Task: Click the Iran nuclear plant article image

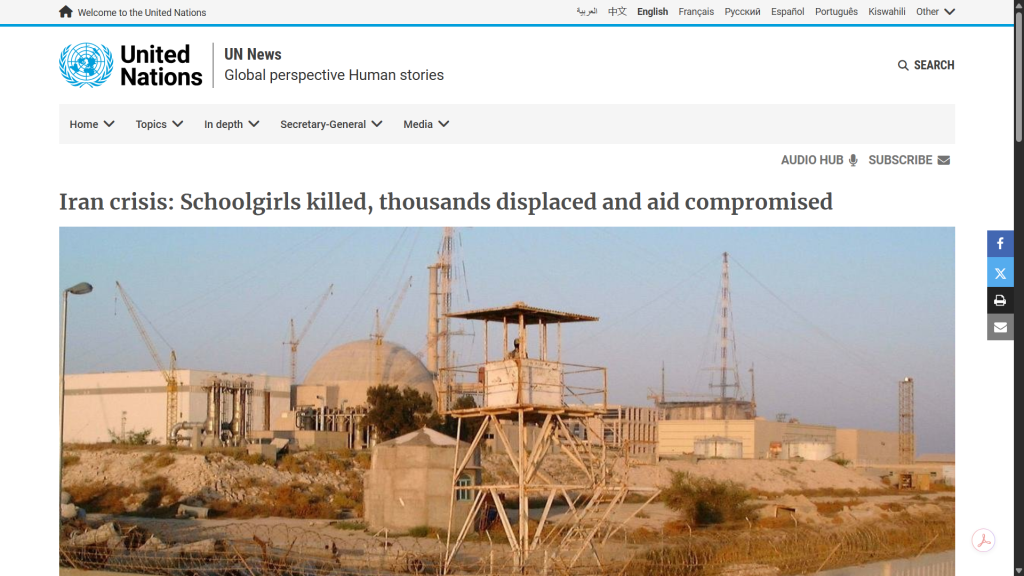Action: [507, 400]
